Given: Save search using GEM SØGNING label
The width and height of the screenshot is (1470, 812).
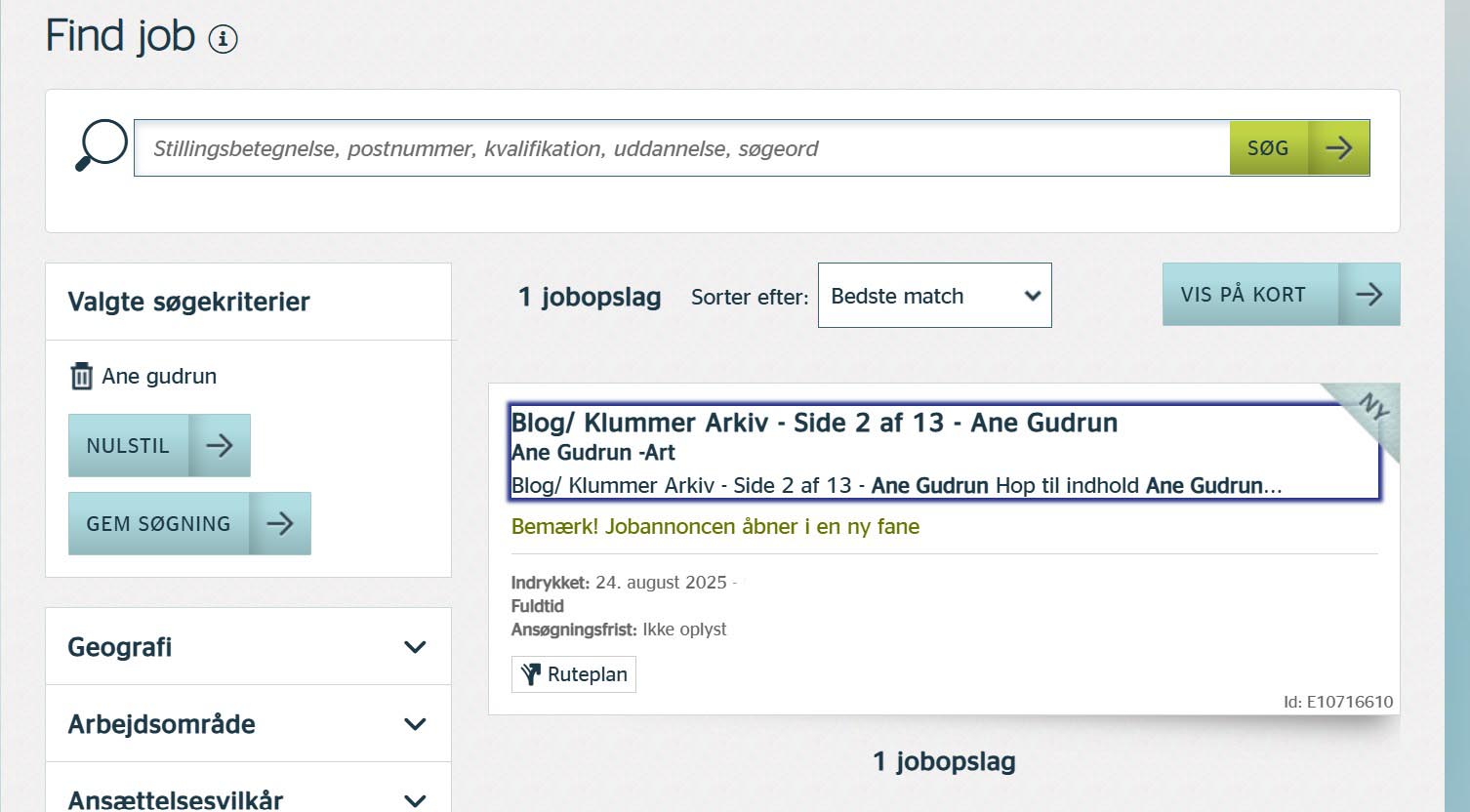Looking at the screenshot, I should (158, 524).
